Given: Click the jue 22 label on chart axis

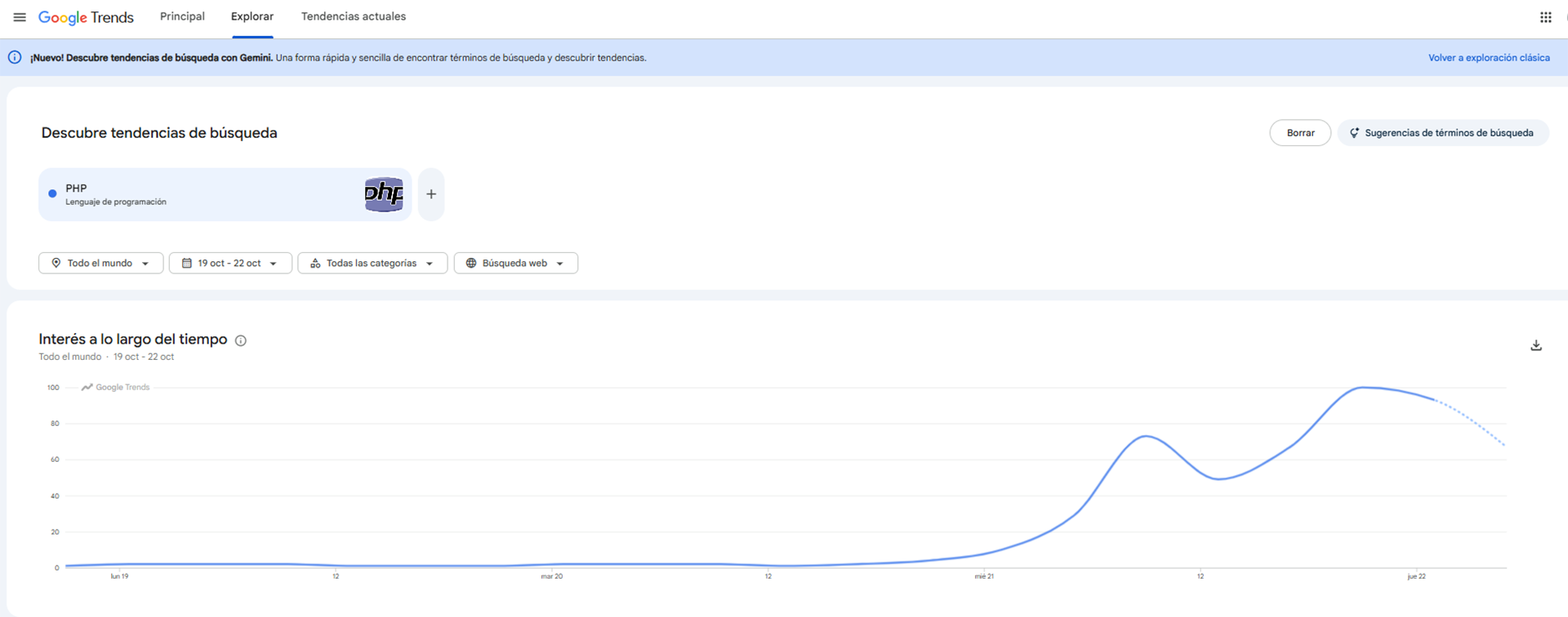Looking at the screenshot, I should (1416, 576).
